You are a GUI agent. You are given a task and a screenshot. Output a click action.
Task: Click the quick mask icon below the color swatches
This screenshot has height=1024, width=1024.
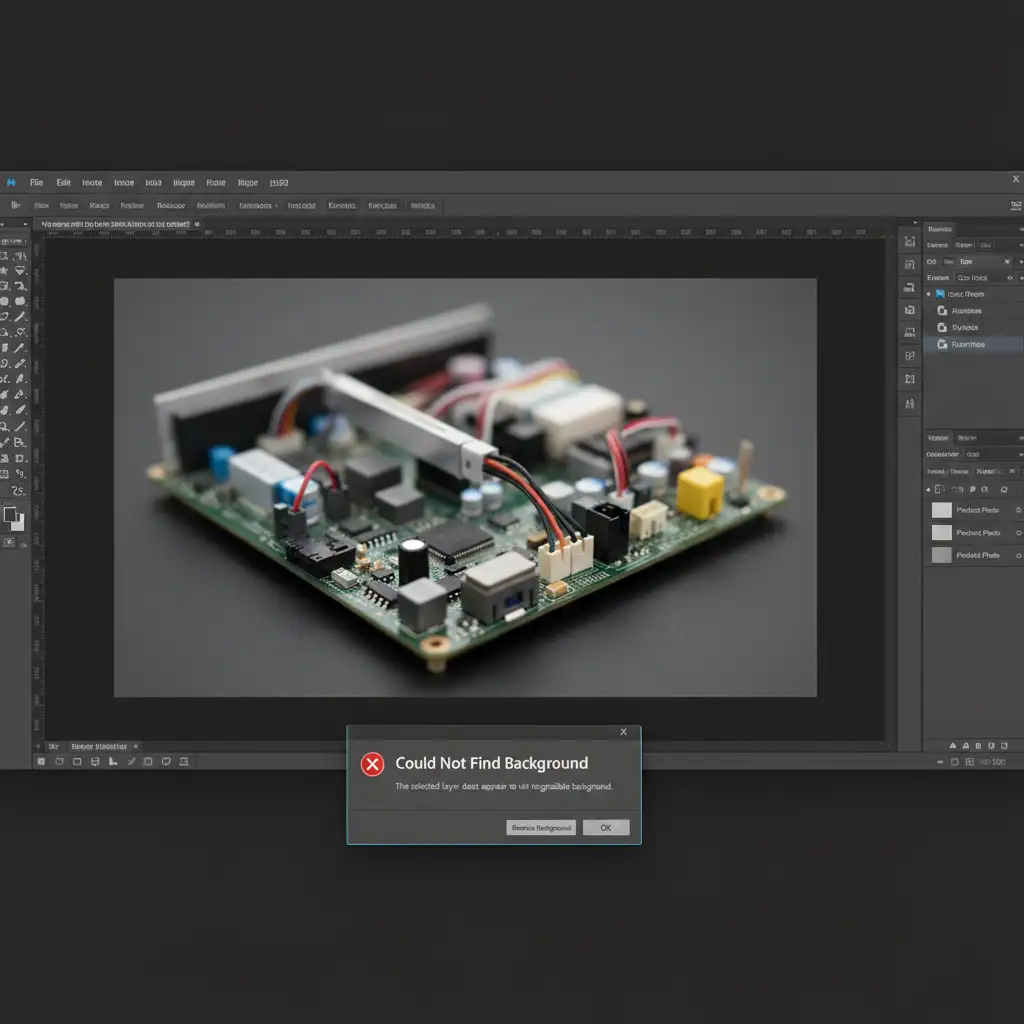[x=10, y=542]
